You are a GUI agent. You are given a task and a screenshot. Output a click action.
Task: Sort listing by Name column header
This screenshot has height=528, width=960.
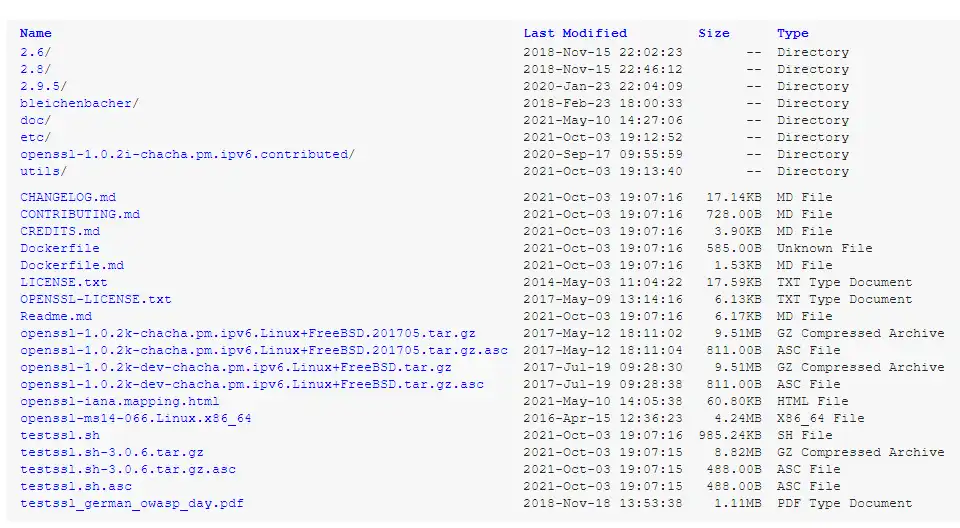[36, 33]
